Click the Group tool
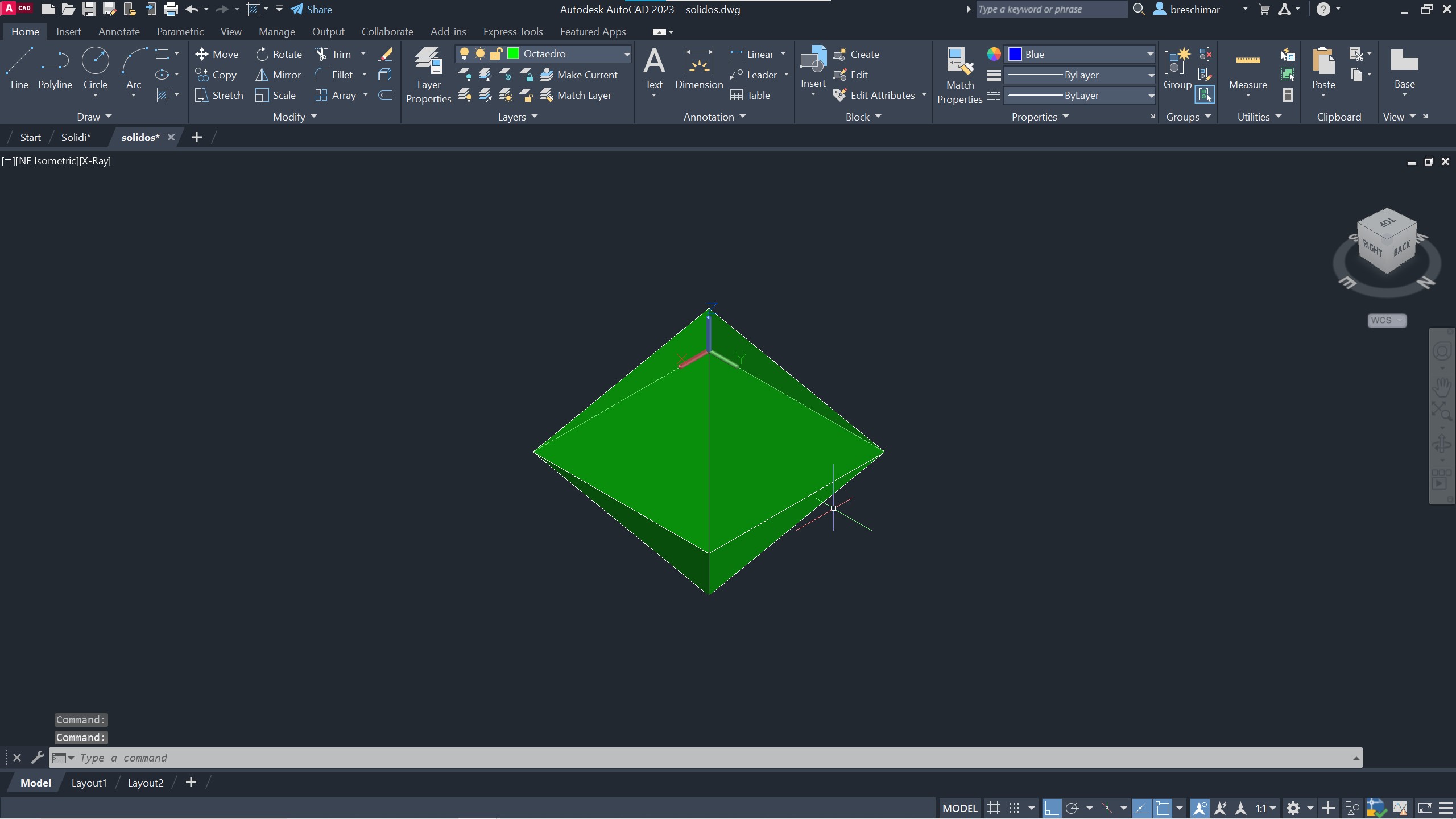The width and height of the screenshot is (1456, 819). (1177, 68)
